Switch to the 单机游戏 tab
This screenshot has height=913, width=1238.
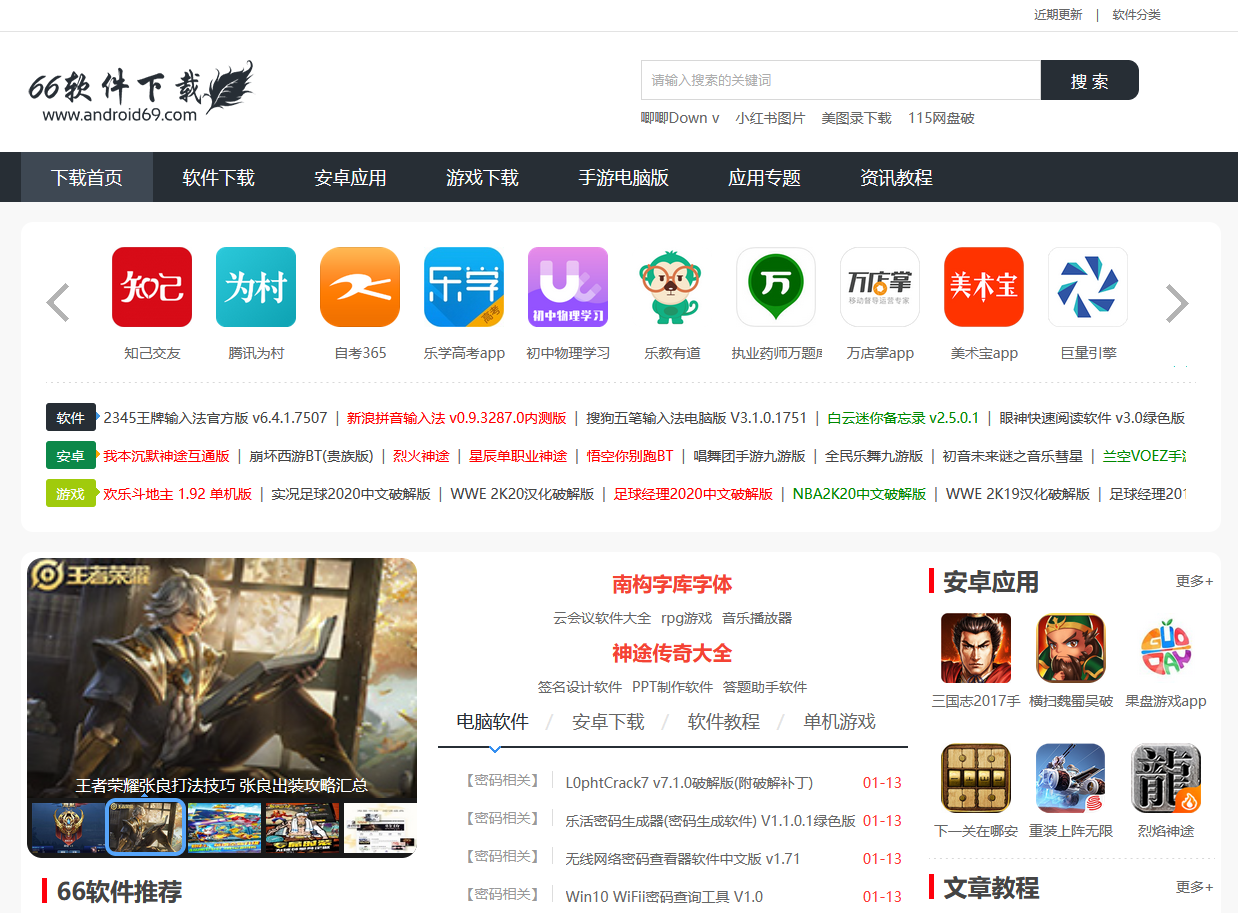tap(840, 722)
